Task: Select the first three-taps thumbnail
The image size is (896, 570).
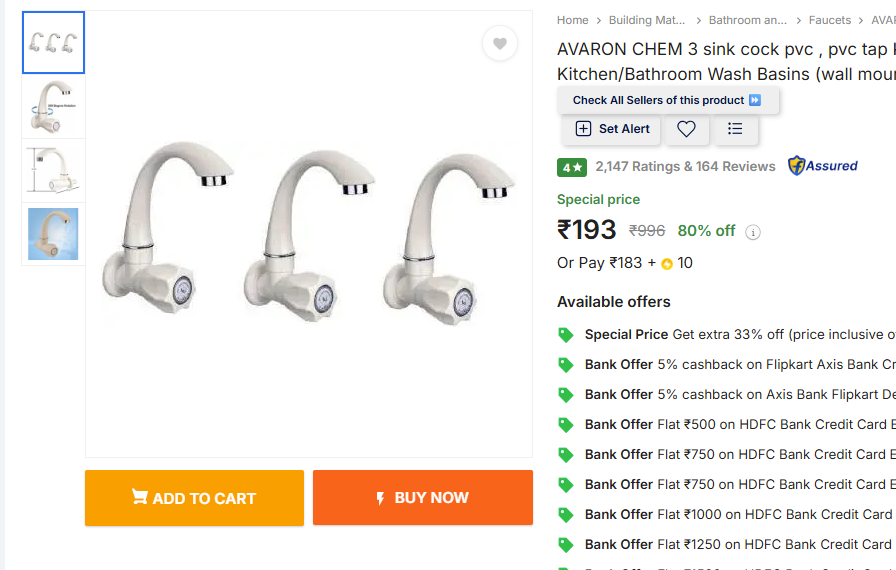Action: (x=53, y=43)
